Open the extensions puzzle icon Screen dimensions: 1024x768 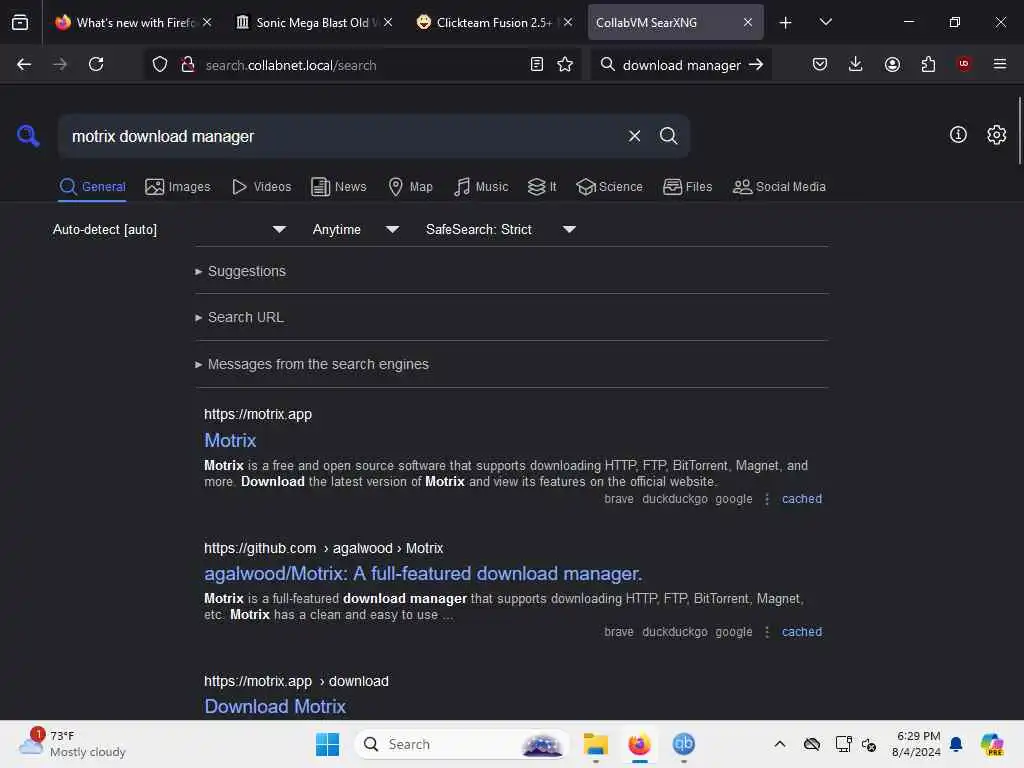(x=928, y=64)
